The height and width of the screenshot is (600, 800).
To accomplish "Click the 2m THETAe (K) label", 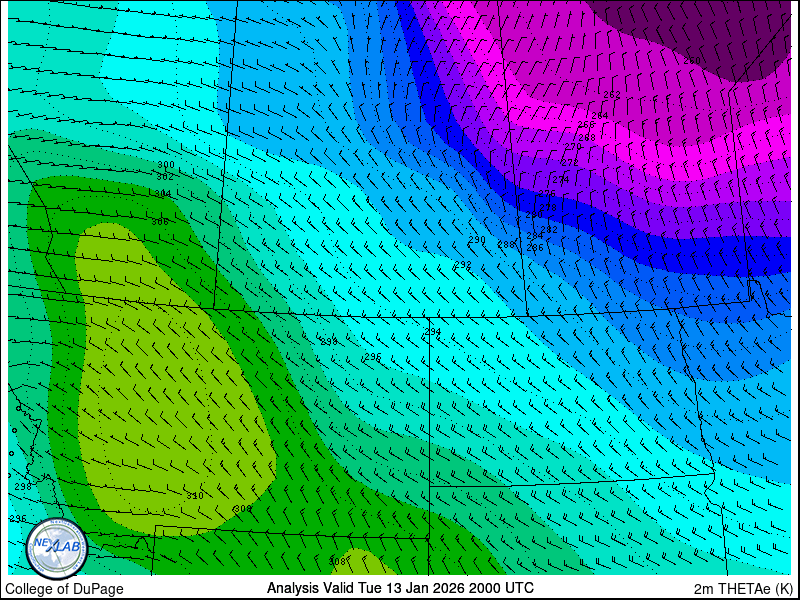I will click(744, 588).
